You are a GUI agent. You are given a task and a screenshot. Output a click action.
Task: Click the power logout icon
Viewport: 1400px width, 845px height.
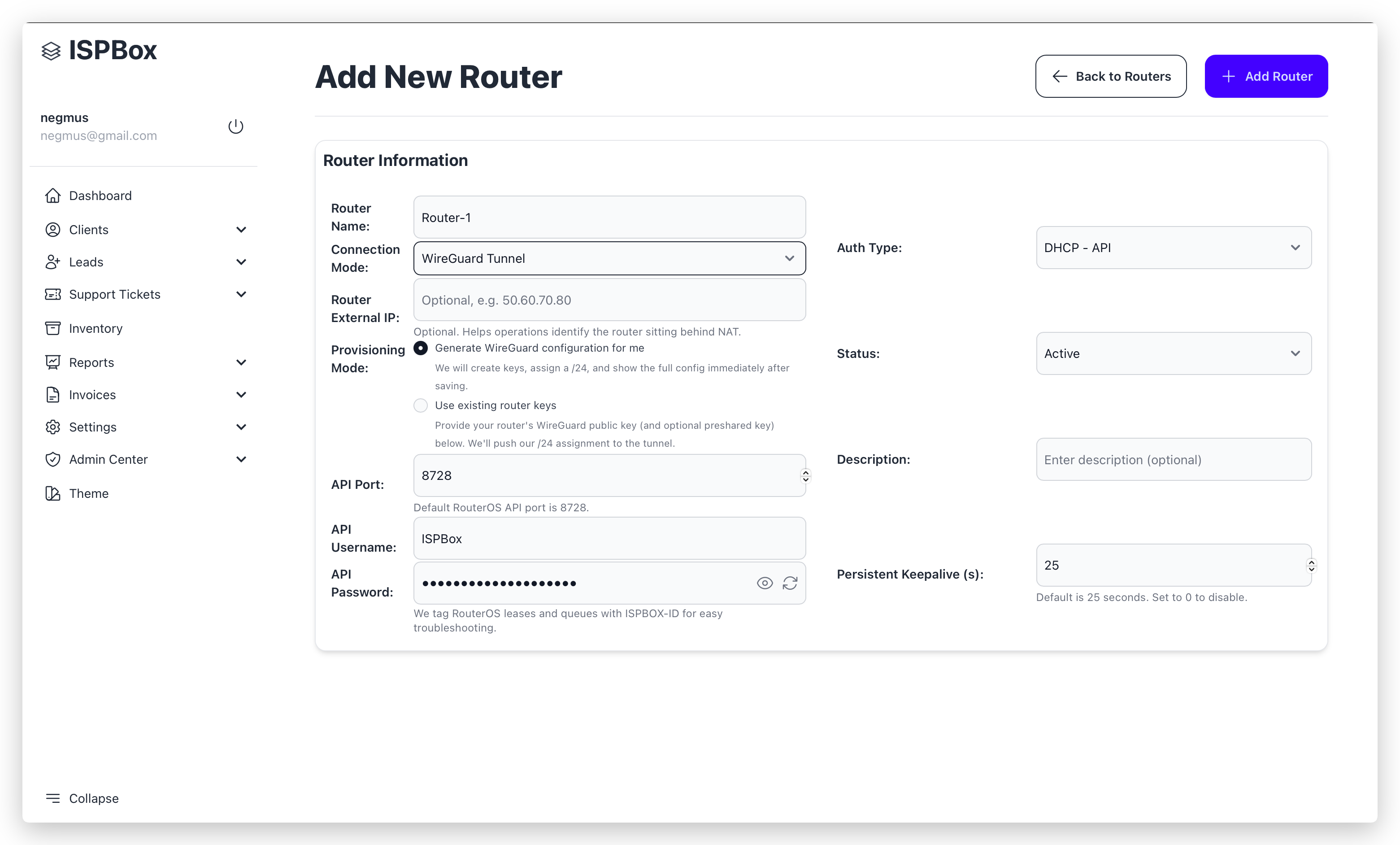tap(236, 126)
